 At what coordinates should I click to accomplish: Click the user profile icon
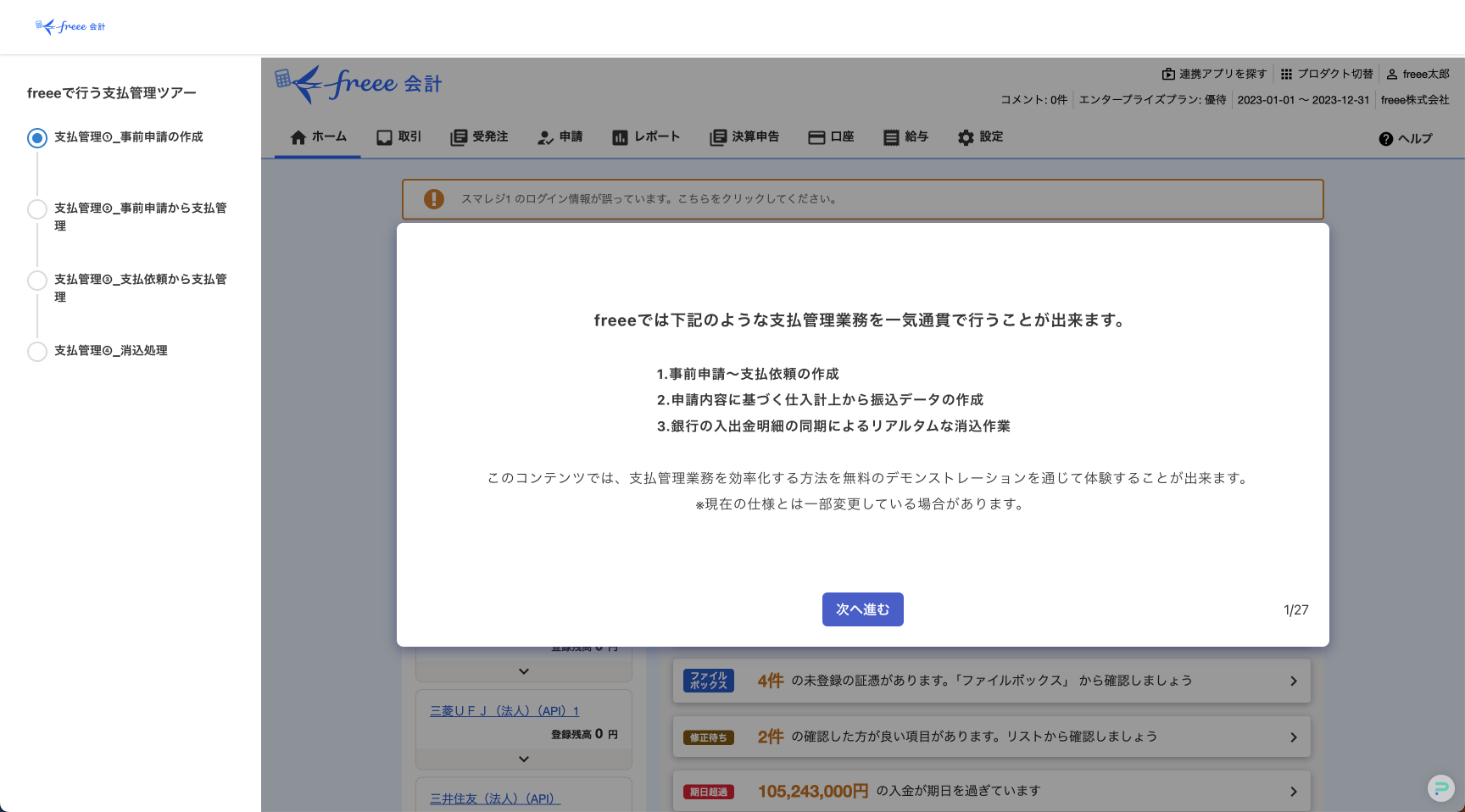[x=1392, y=75]
